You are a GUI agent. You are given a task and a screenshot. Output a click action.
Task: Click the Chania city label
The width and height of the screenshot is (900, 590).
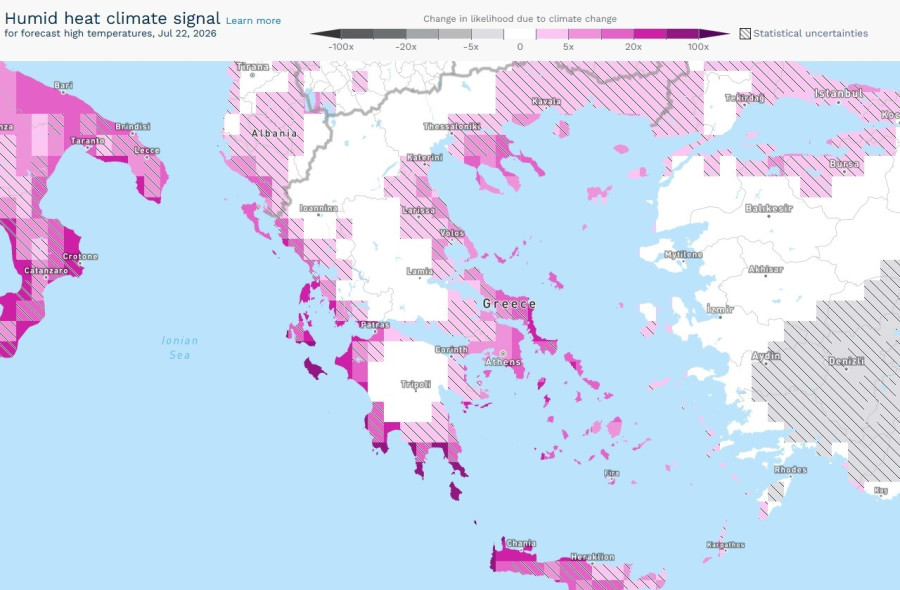(x=521, y=543)
